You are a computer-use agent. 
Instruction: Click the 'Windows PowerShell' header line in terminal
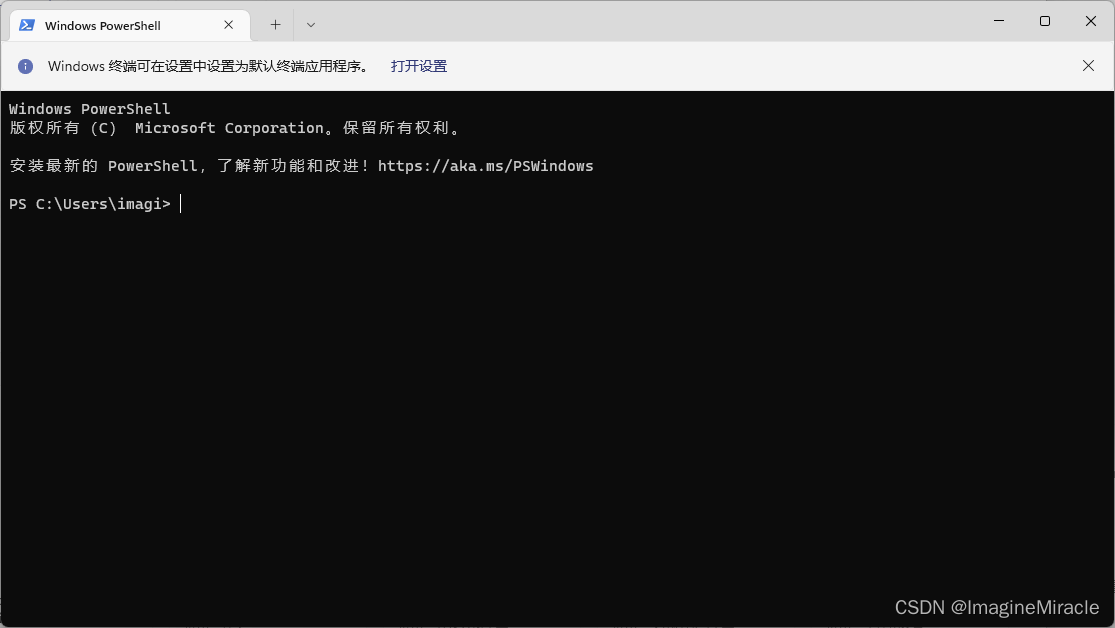(90, 109)
